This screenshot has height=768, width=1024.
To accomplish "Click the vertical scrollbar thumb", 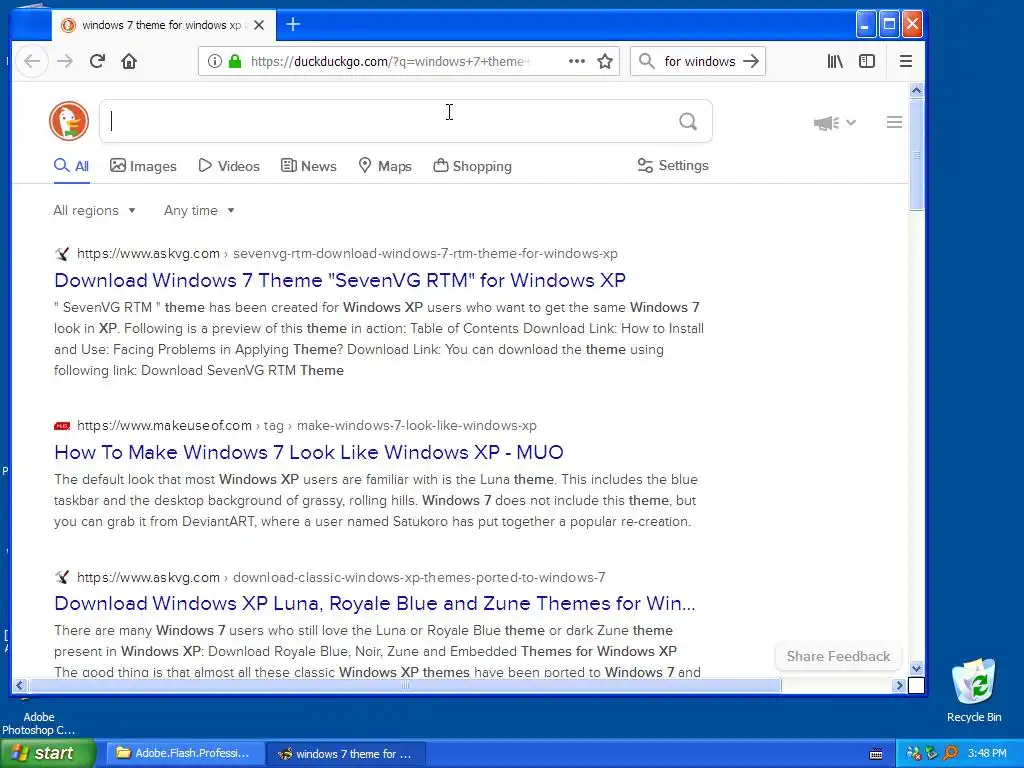I will click(916, 154).
